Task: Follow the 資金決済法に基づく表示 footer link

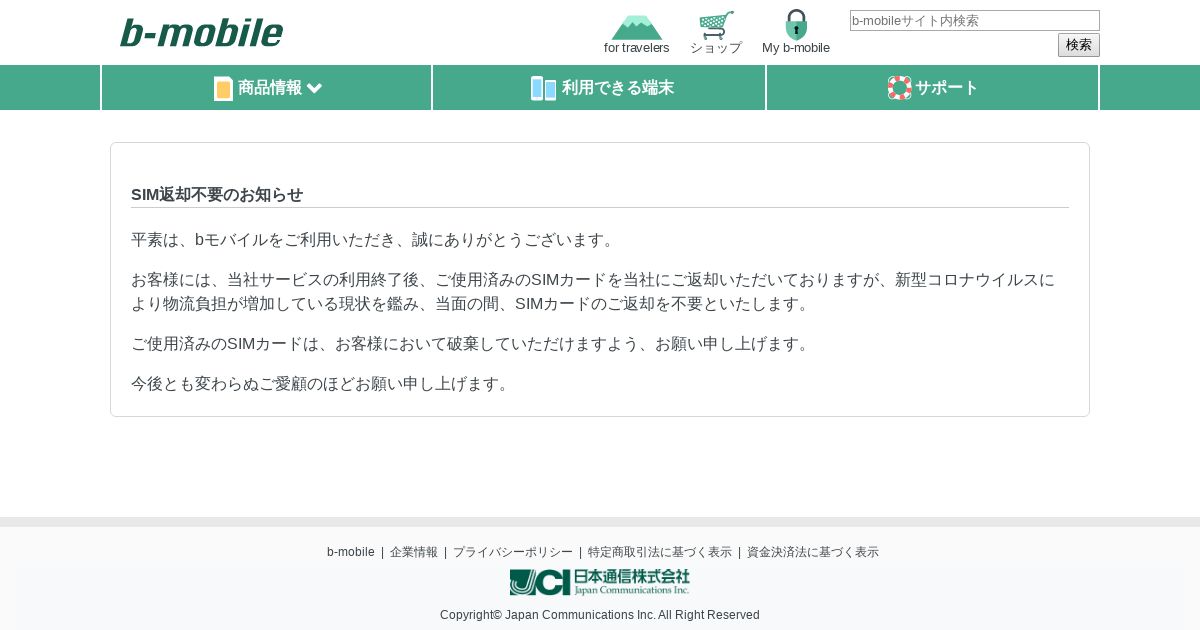Action: tap(813, 552)
